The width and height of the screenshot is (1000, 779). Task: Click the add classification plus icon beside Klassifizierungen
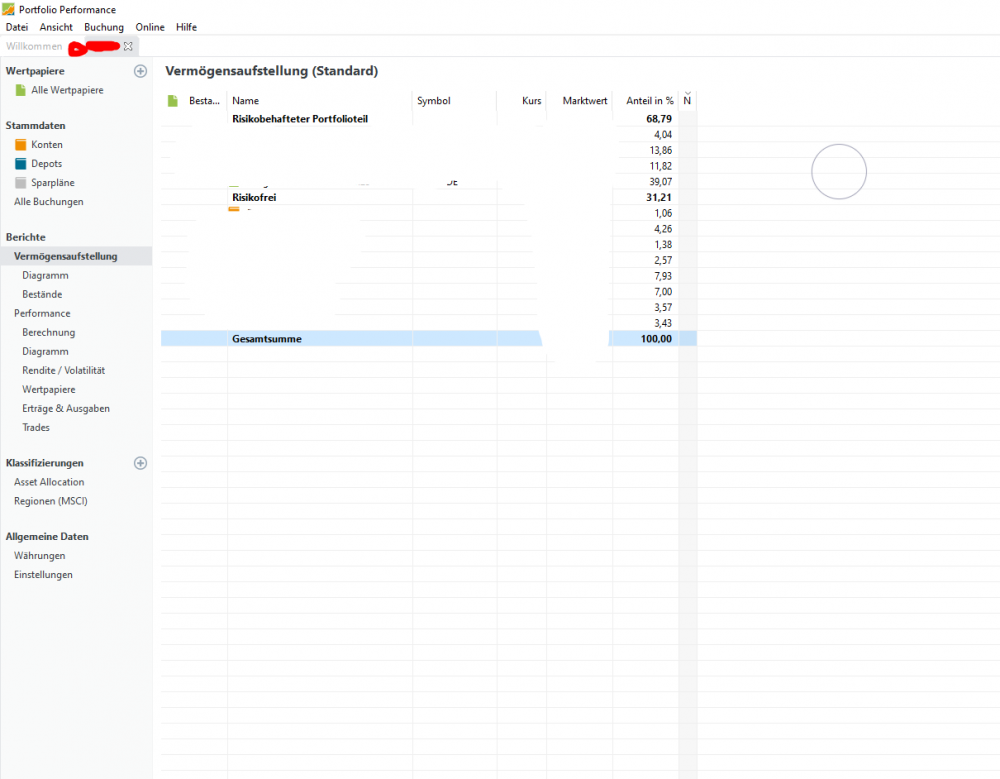point(140,463)
